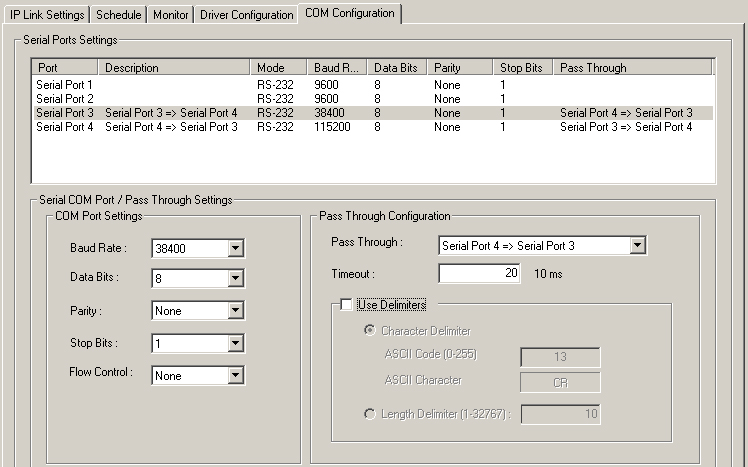The image size is (748, 467).
Task: Open the Schedule tab
Action: [x=119, y=15]
